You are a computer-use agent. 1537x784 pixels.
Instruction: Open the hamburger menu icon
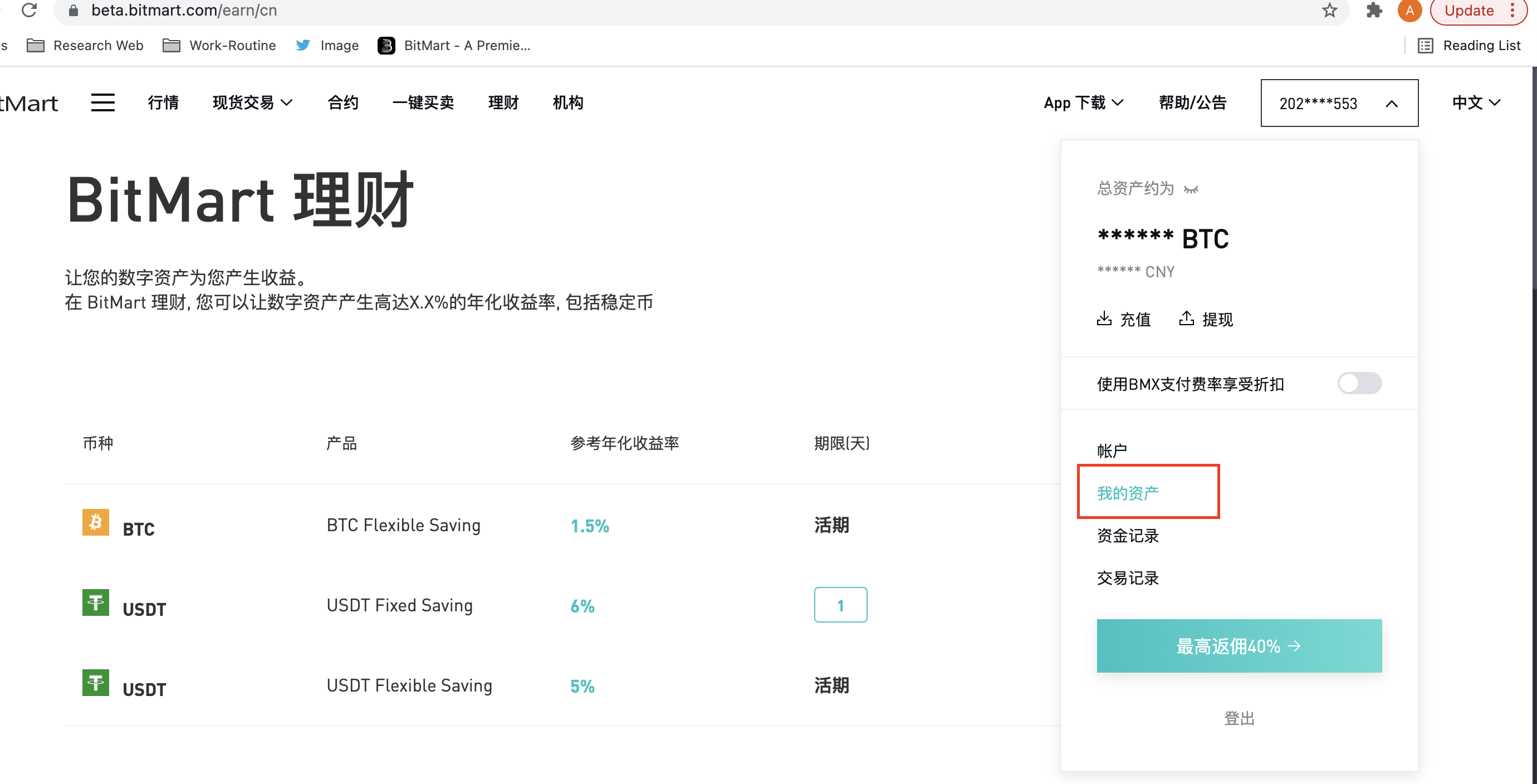102,102
